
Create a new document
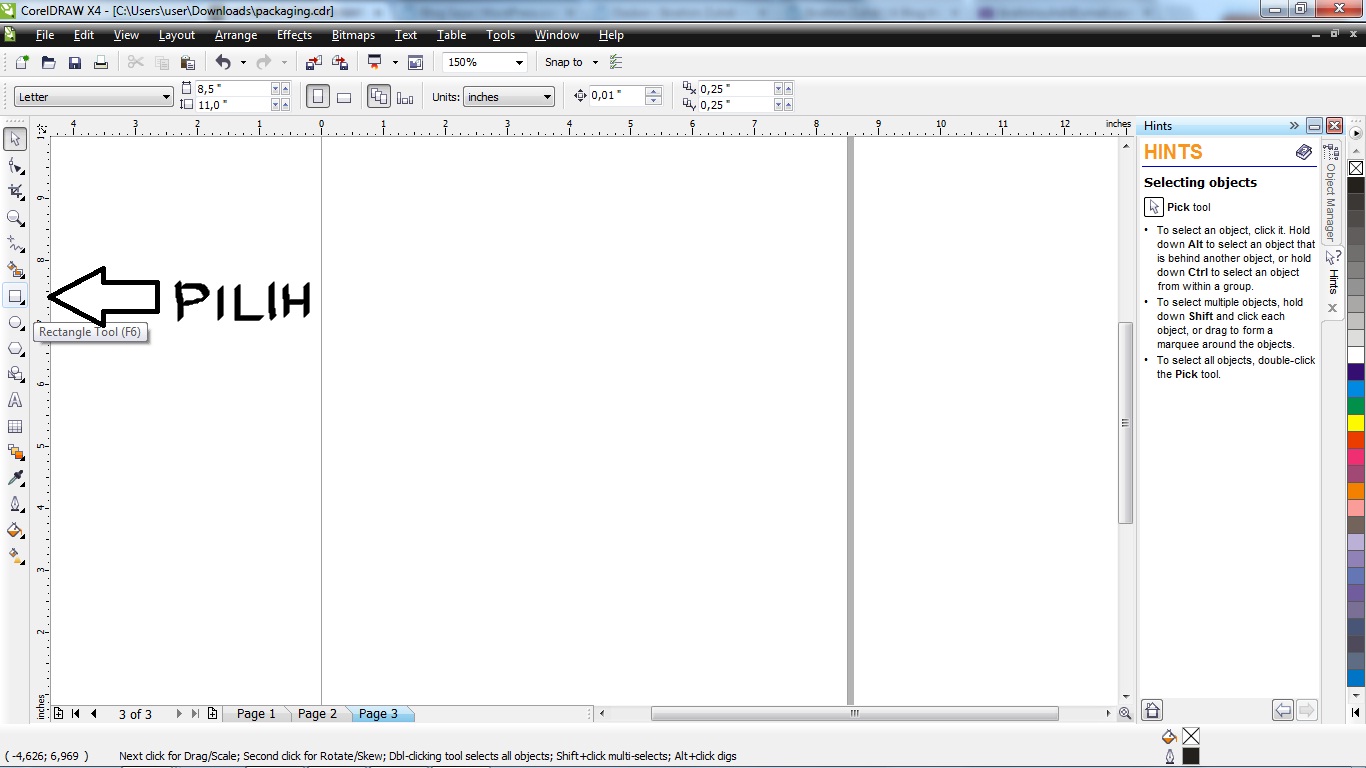(22, 62)
